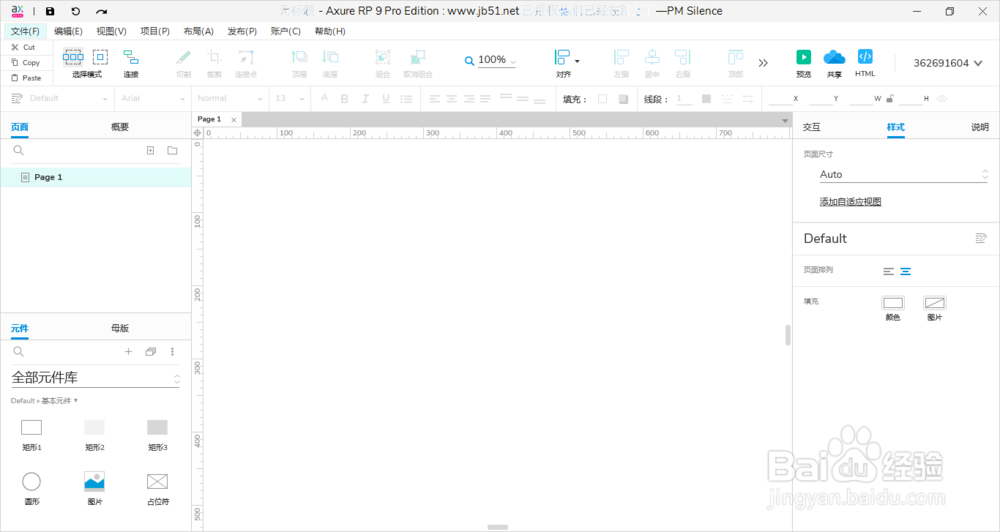Click the W width input field

[x=860, y=98]
